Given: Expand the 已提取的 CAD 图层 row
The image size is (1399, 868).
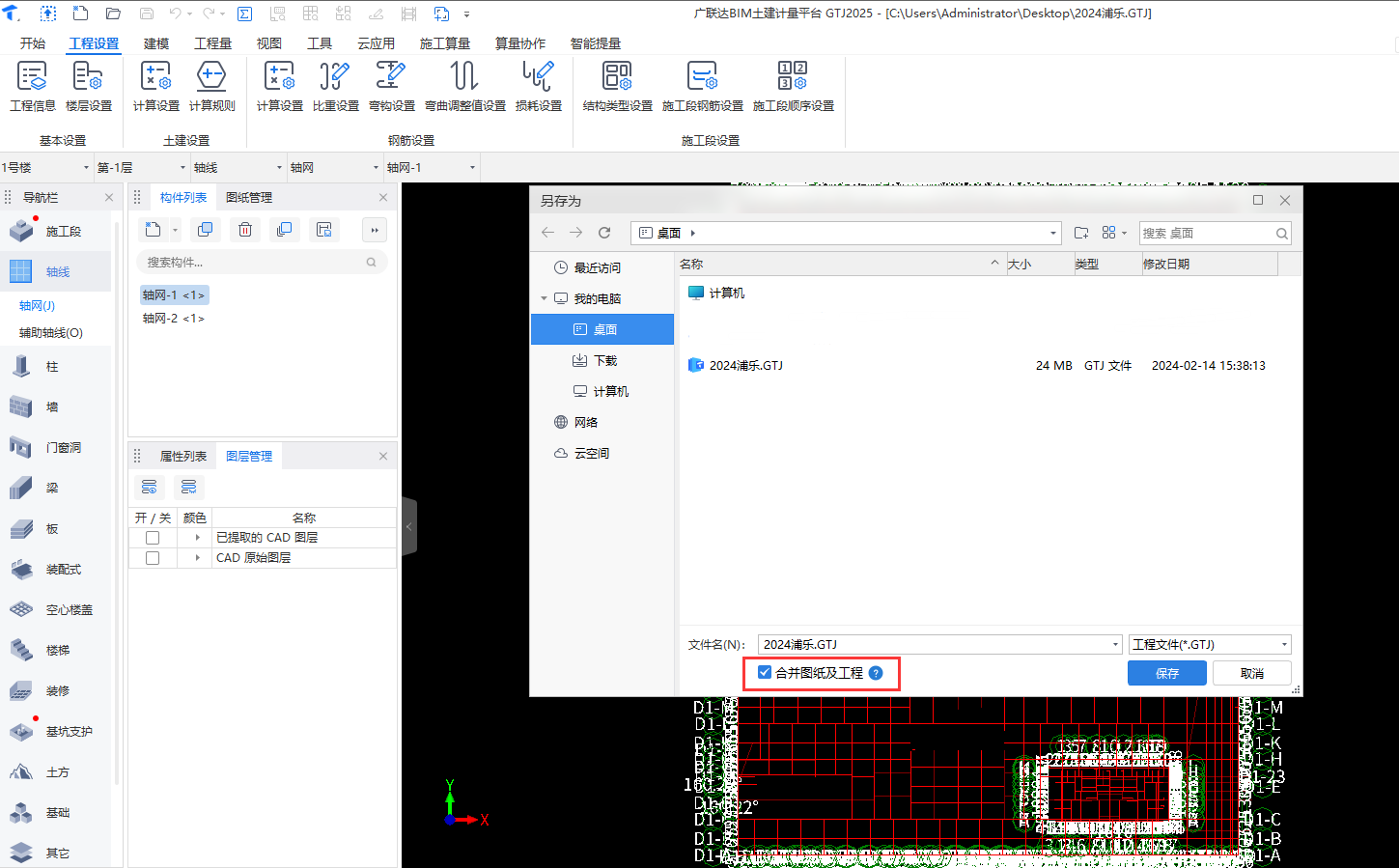Looking at the screenshot, I should (x=197, y=538).
